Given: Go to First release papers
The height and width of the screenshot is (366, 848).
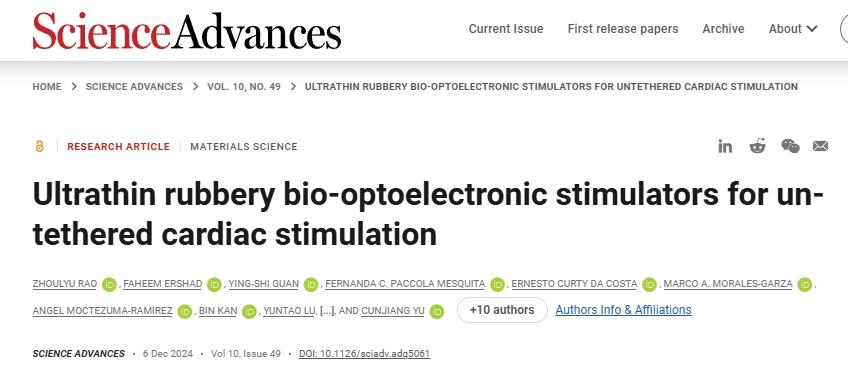Looking at the screenshot, I should pyautogui.click(x=623, y=29).
